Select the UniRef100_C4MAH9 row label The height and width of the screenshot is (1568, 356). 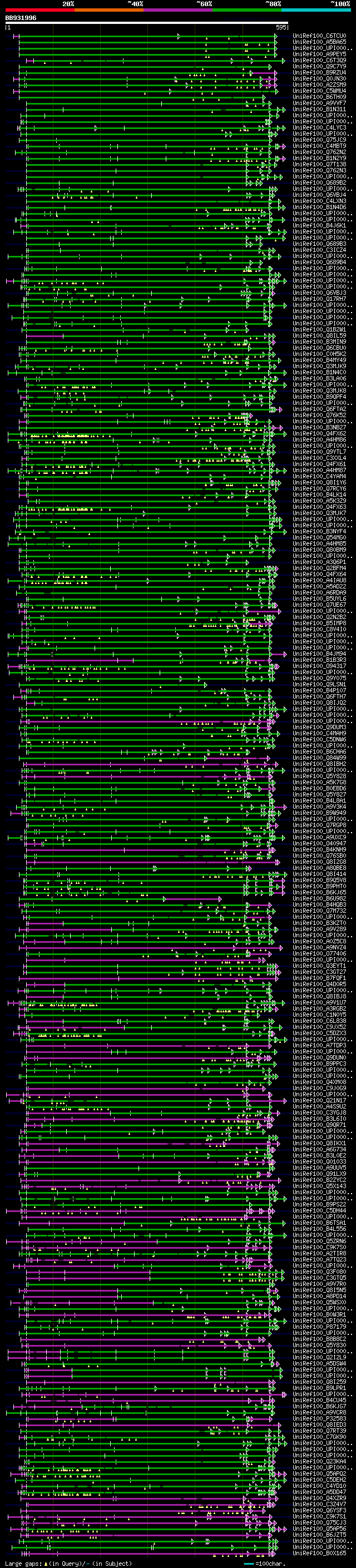319,734
